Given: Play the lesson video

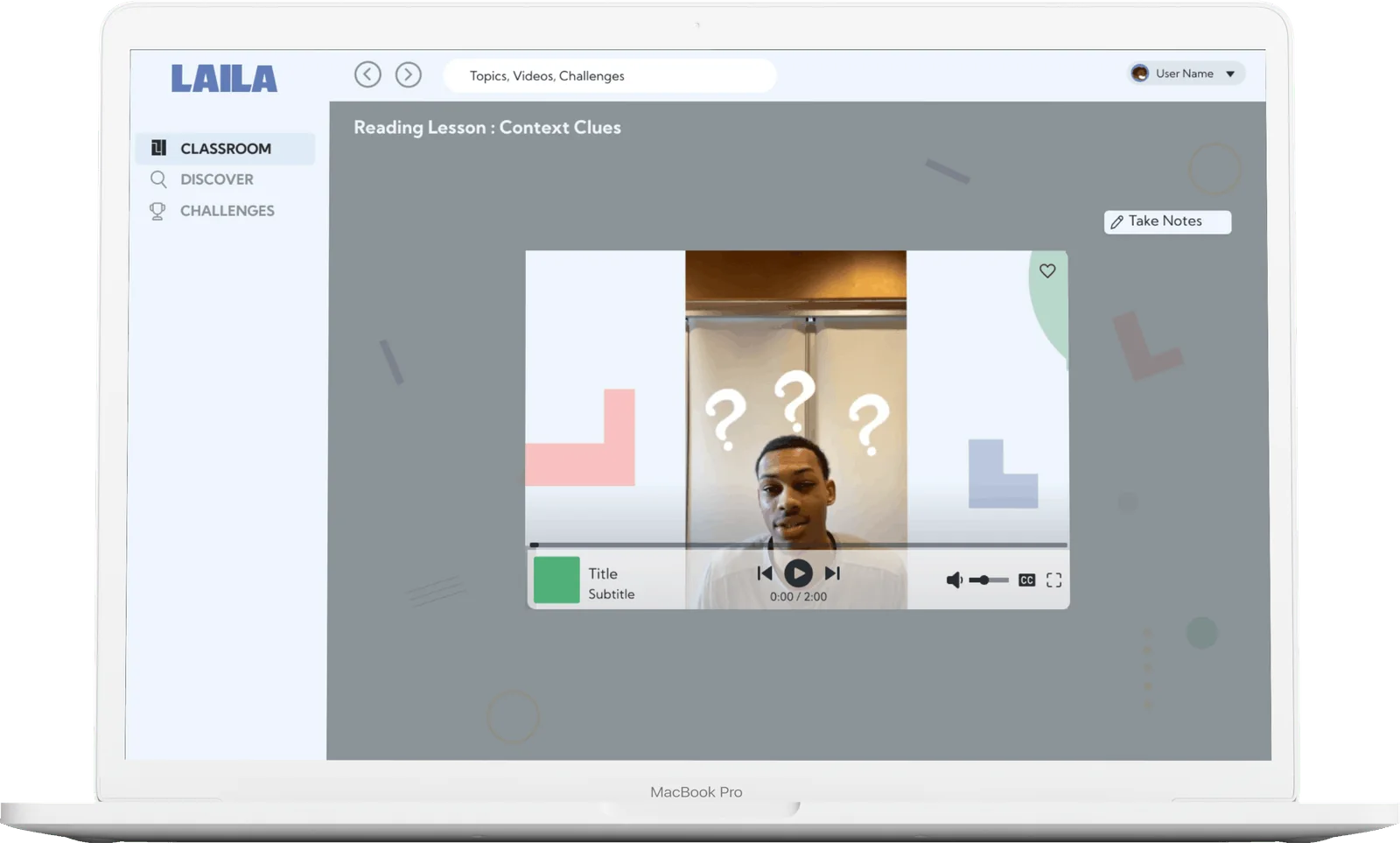Looking at the screenshot, I should [x=798, y=573].
